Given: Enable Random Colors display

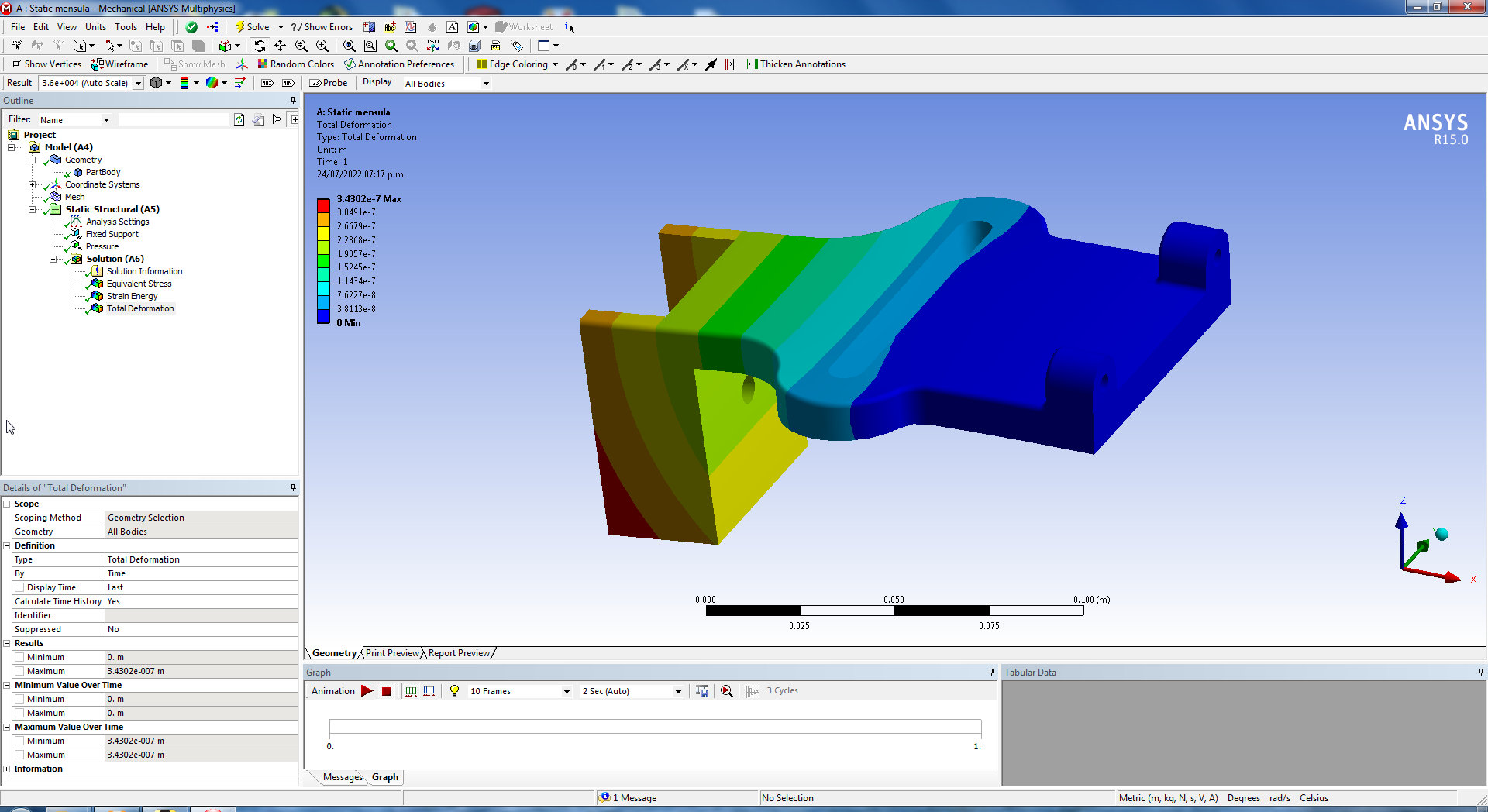Looking at the screenshot, I should 295,64.
